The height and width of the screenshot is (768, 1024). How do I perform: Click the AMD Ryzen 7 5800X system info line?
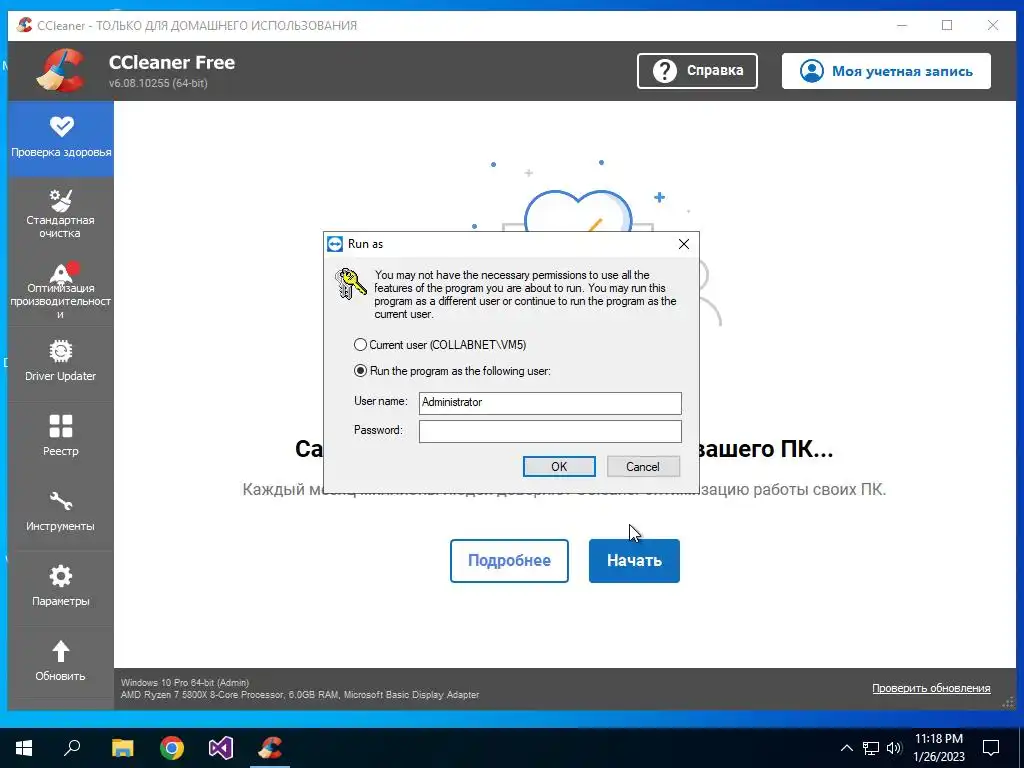(300, 694)
